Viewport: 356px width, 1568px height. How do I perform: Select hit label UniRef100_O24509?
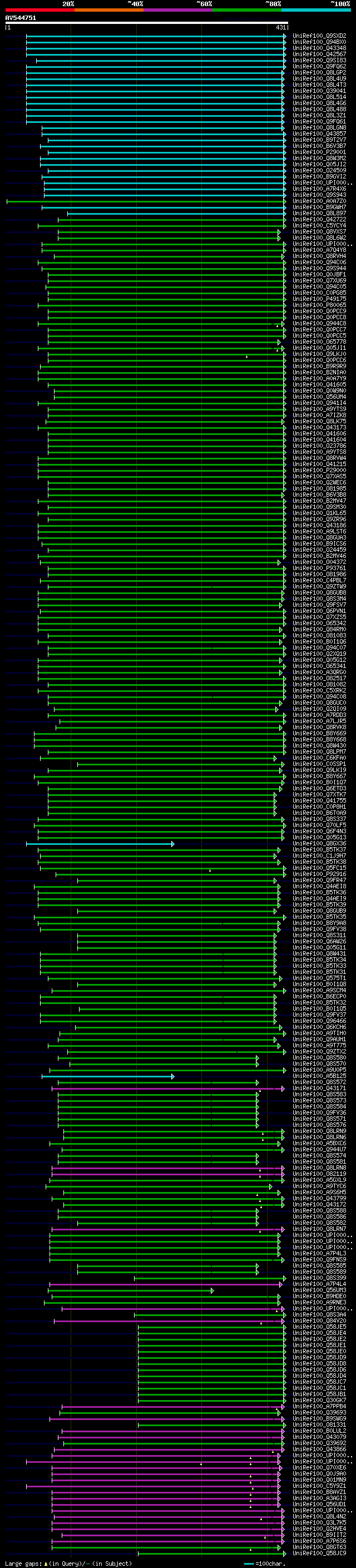[319, 170]
